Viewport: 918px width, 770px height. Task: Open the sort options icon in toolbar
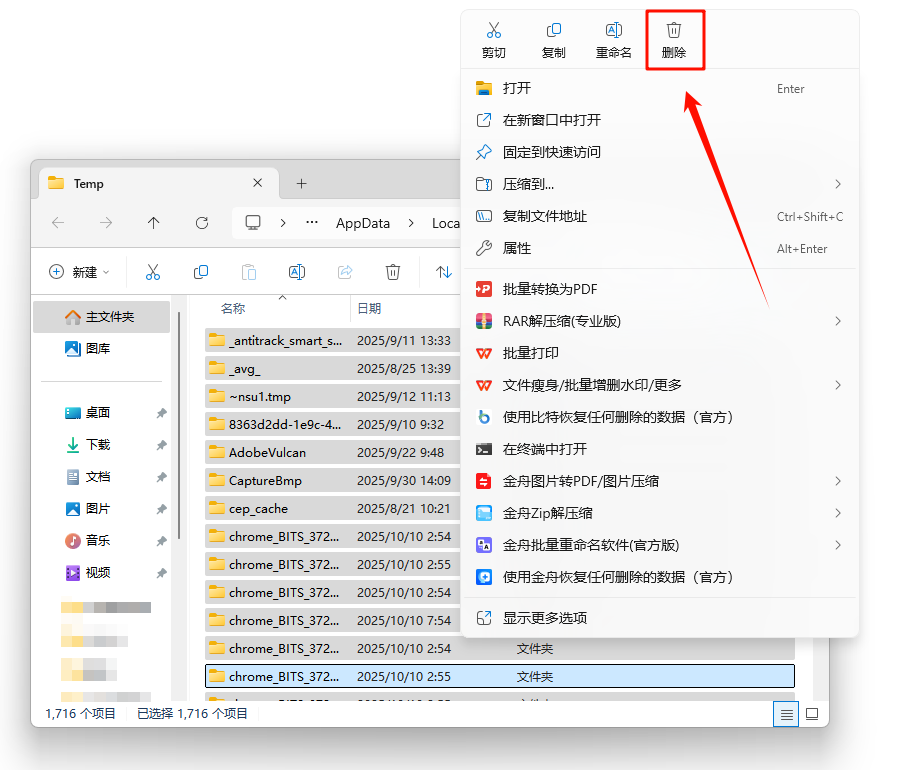pos(443,272)
